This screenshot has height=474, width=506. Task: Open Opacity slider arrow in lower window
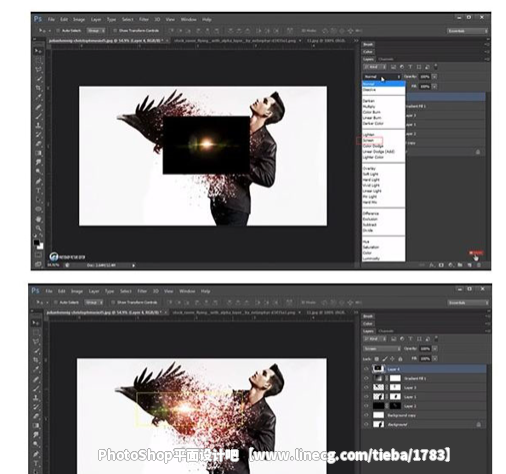[x=435, y=349]
